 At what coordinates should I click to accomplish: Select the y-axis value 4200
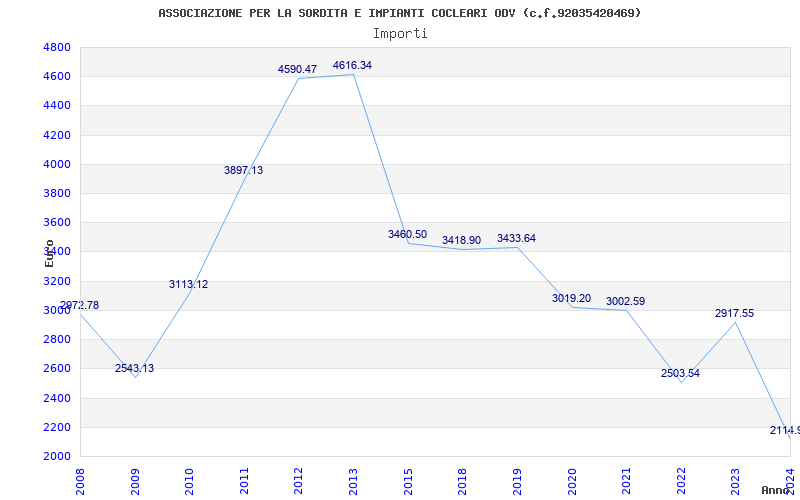coord(57,135)
